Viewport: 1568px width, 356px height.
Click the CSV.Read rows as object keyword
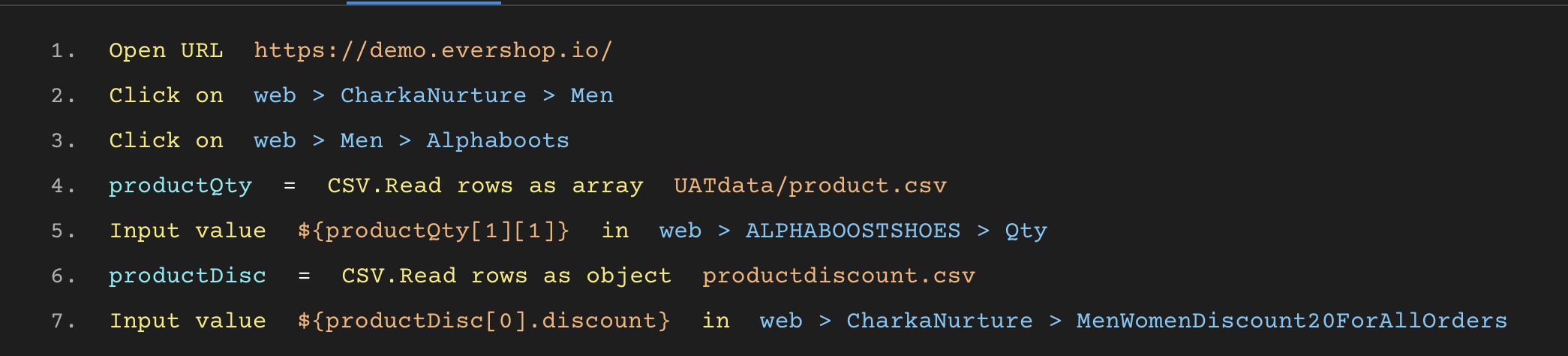506,276
